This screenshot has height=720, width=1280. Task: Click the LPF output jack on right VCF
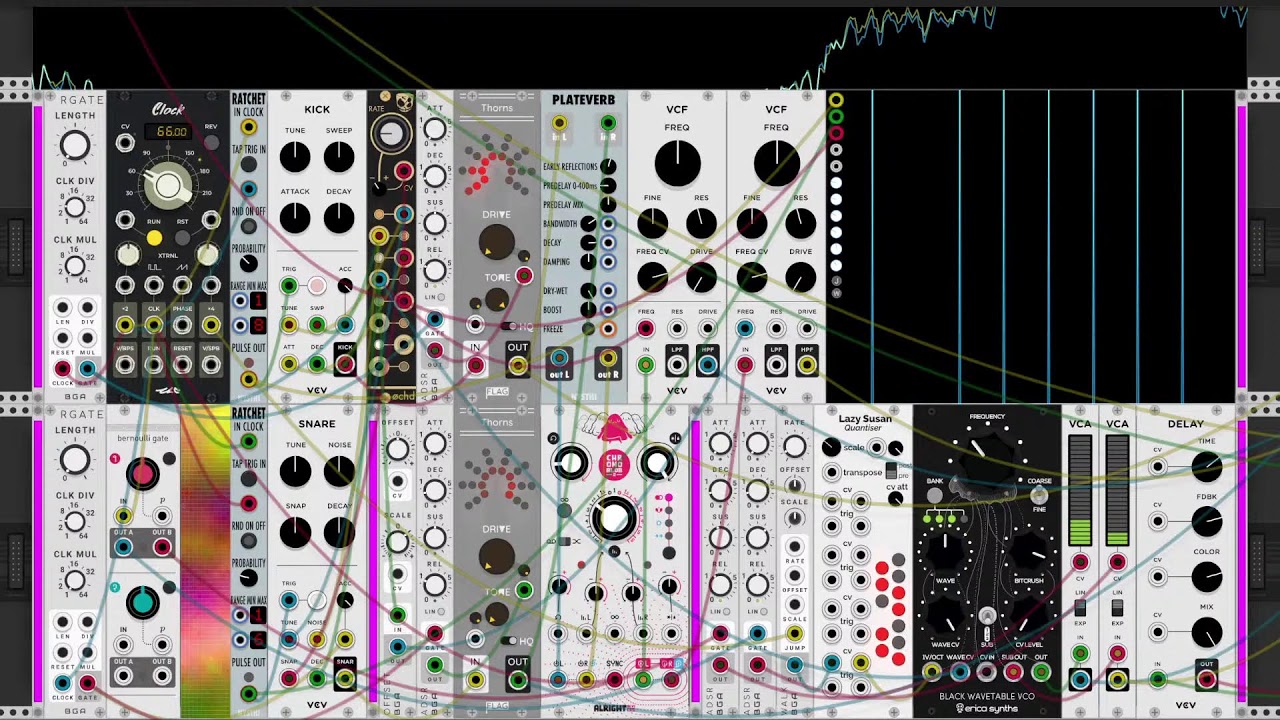click(x=776, y=365)
